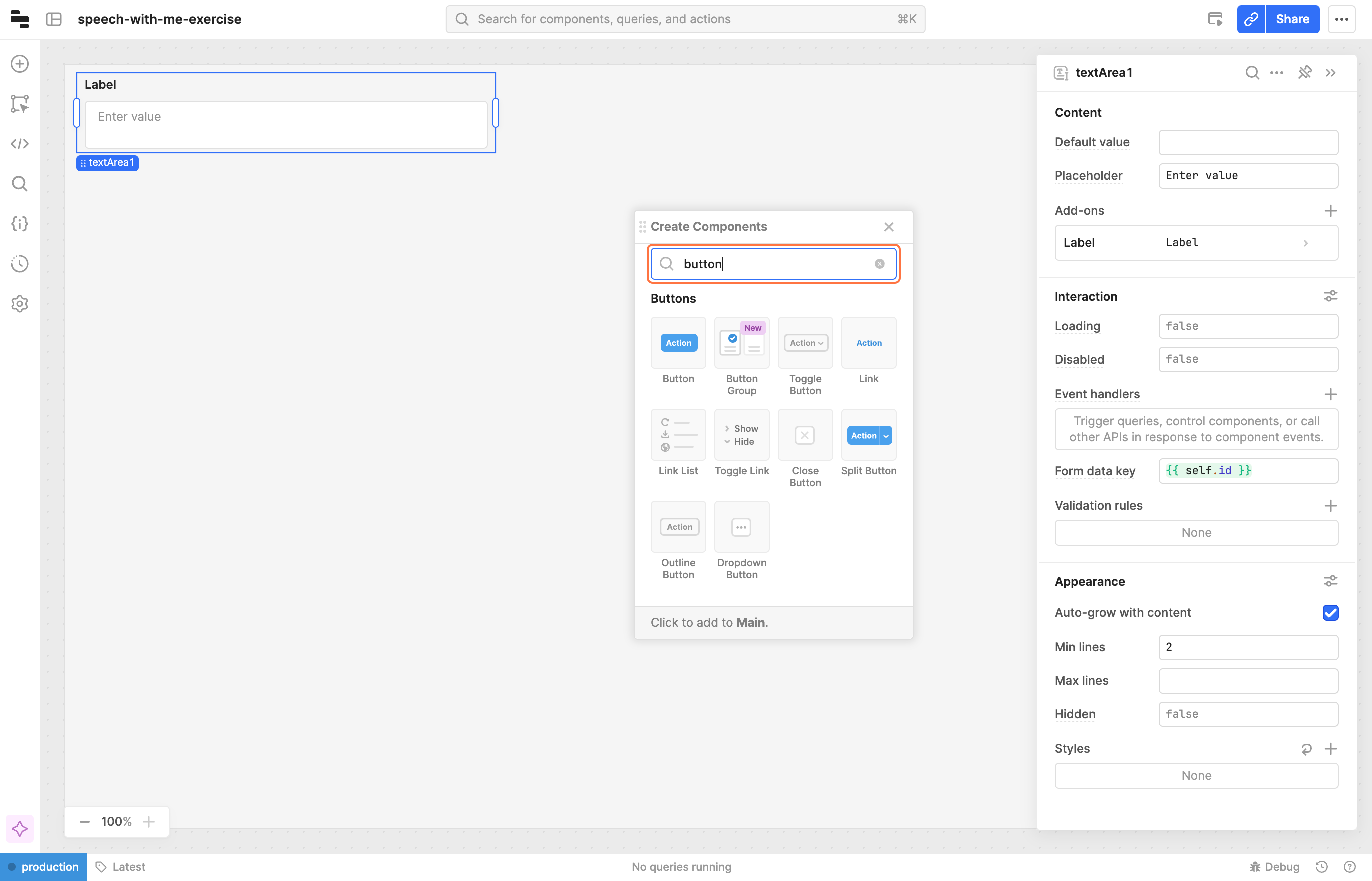This screenshot has width=1372, height=881.
Task: Open the State inspector curly braces icon
Action: coord(20,224)
